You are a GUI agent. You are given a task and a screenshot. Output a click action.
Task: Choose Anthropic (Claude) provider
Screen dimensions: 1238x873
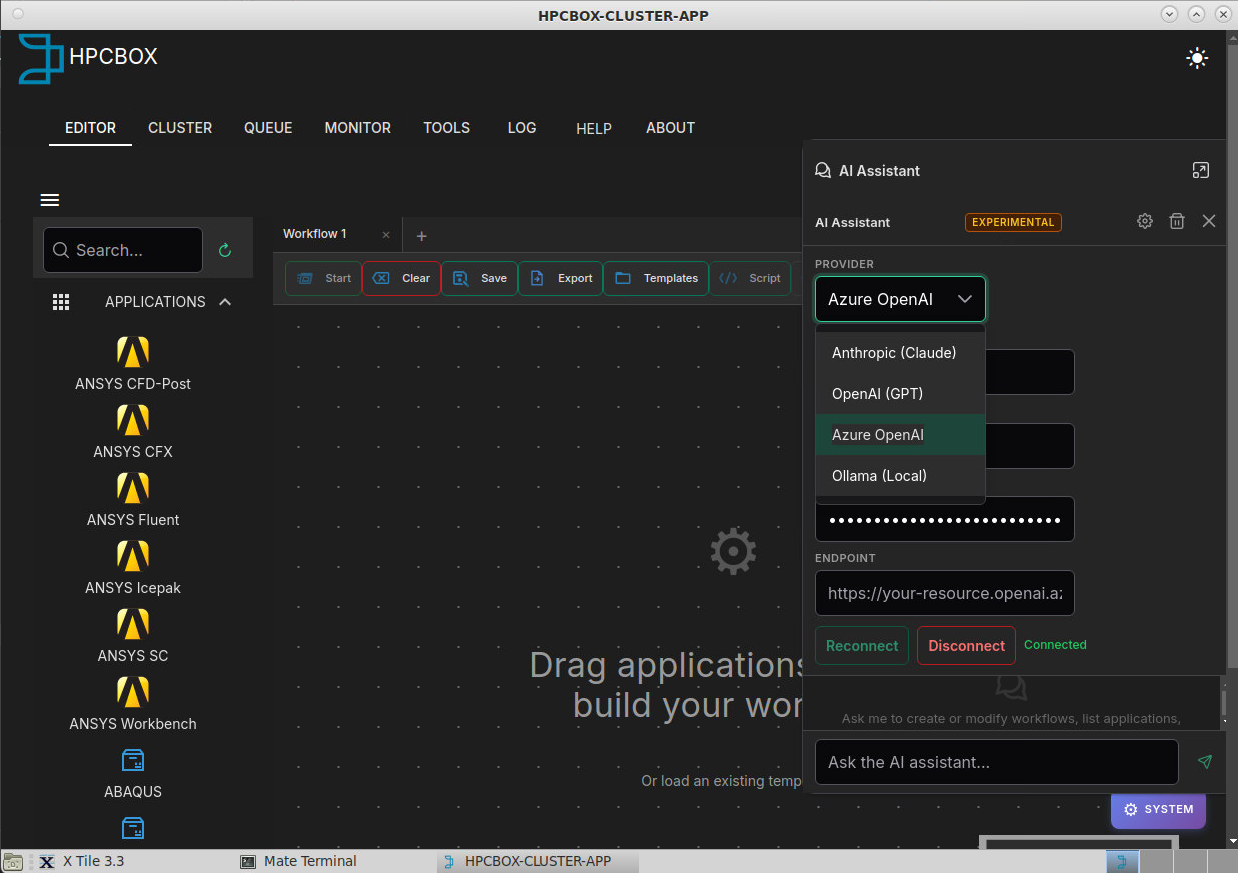(900, 353)
